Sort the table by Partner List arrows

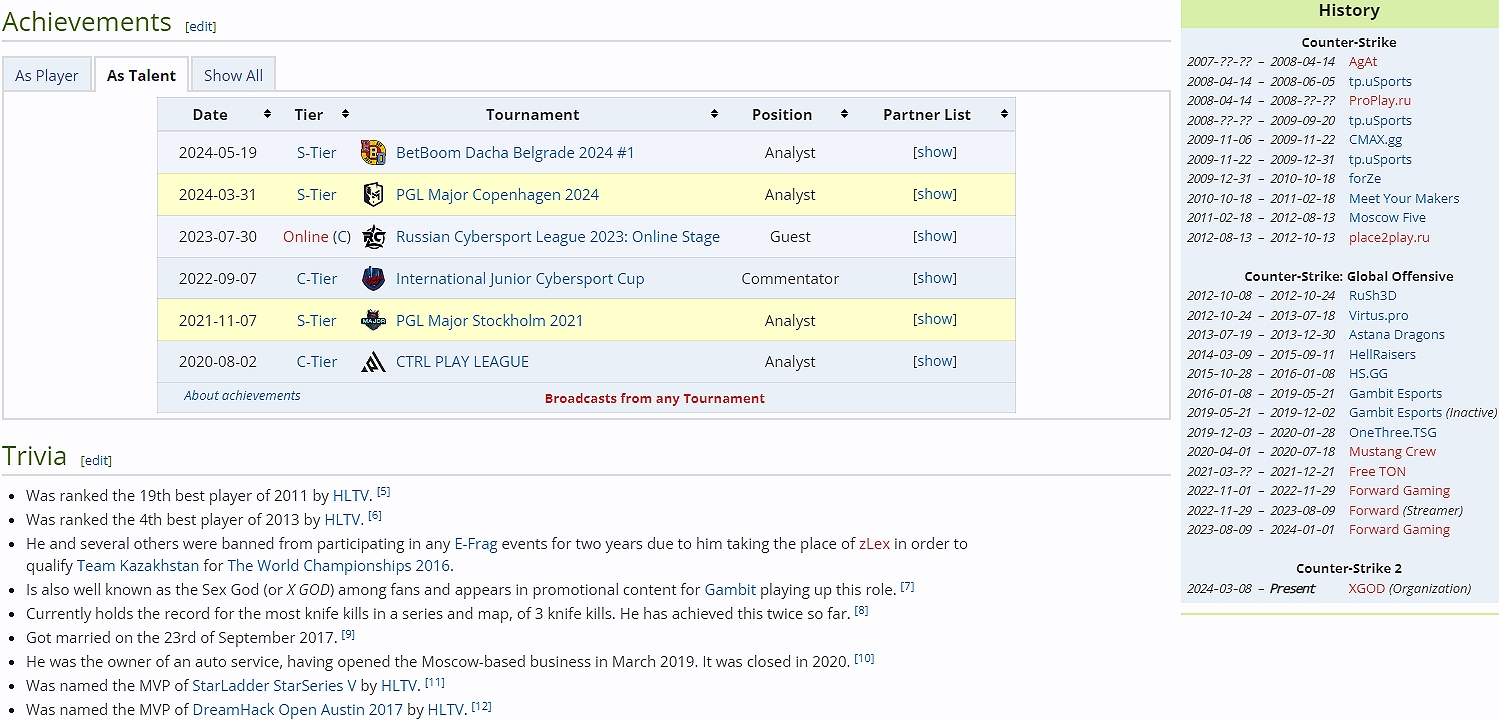(1002, 114)
